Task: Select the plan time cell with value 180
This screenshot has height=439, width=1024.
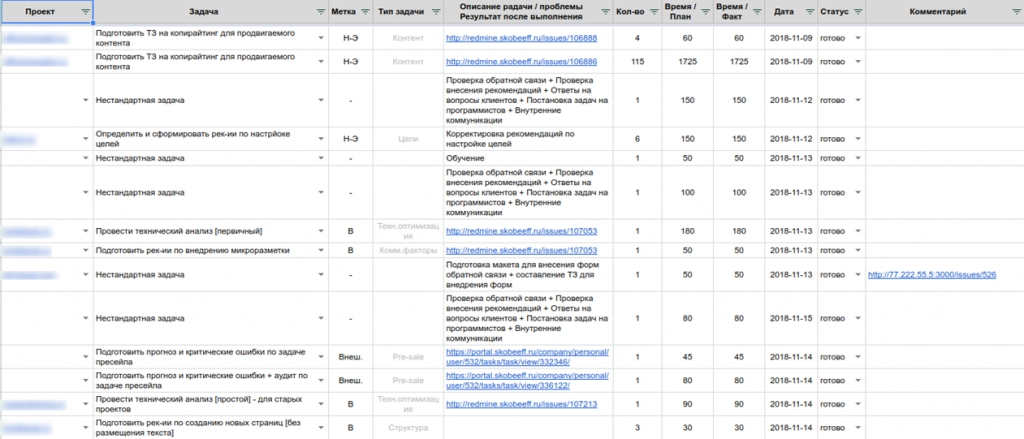Action: coord(687,231)
